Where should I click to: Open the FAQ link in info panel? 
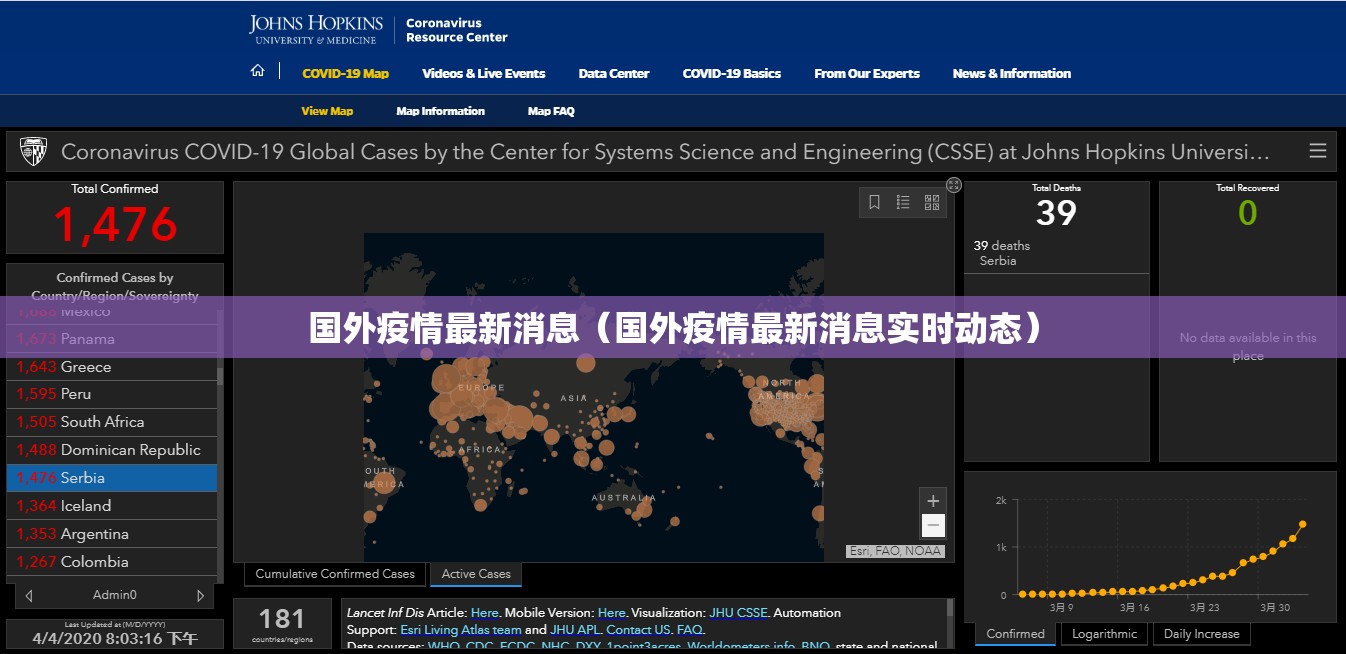pos(689,630)
